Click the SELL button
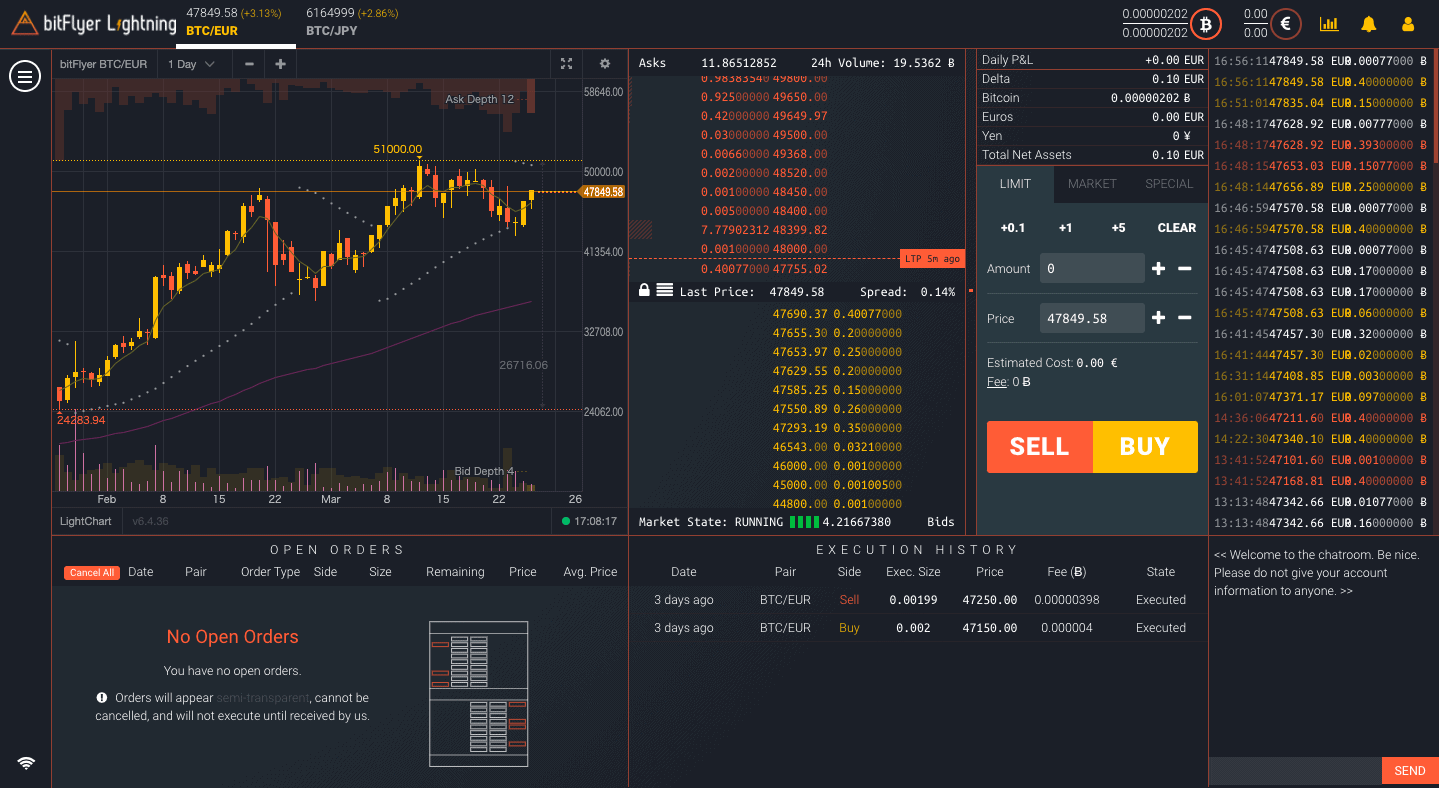The image size is (1439, 788). [1040, 447]
